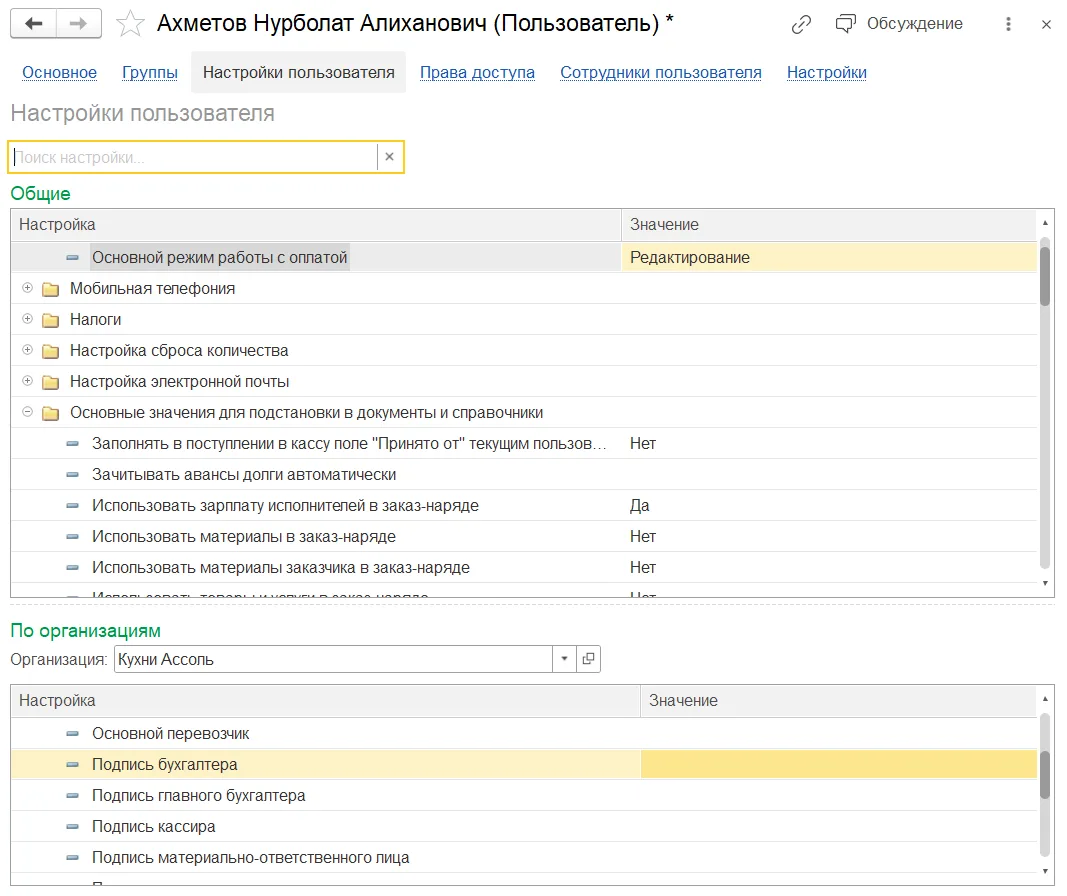Expand the Мобильная телефония folder
The image size is (1067, 896).
click(x=27, y=288)
